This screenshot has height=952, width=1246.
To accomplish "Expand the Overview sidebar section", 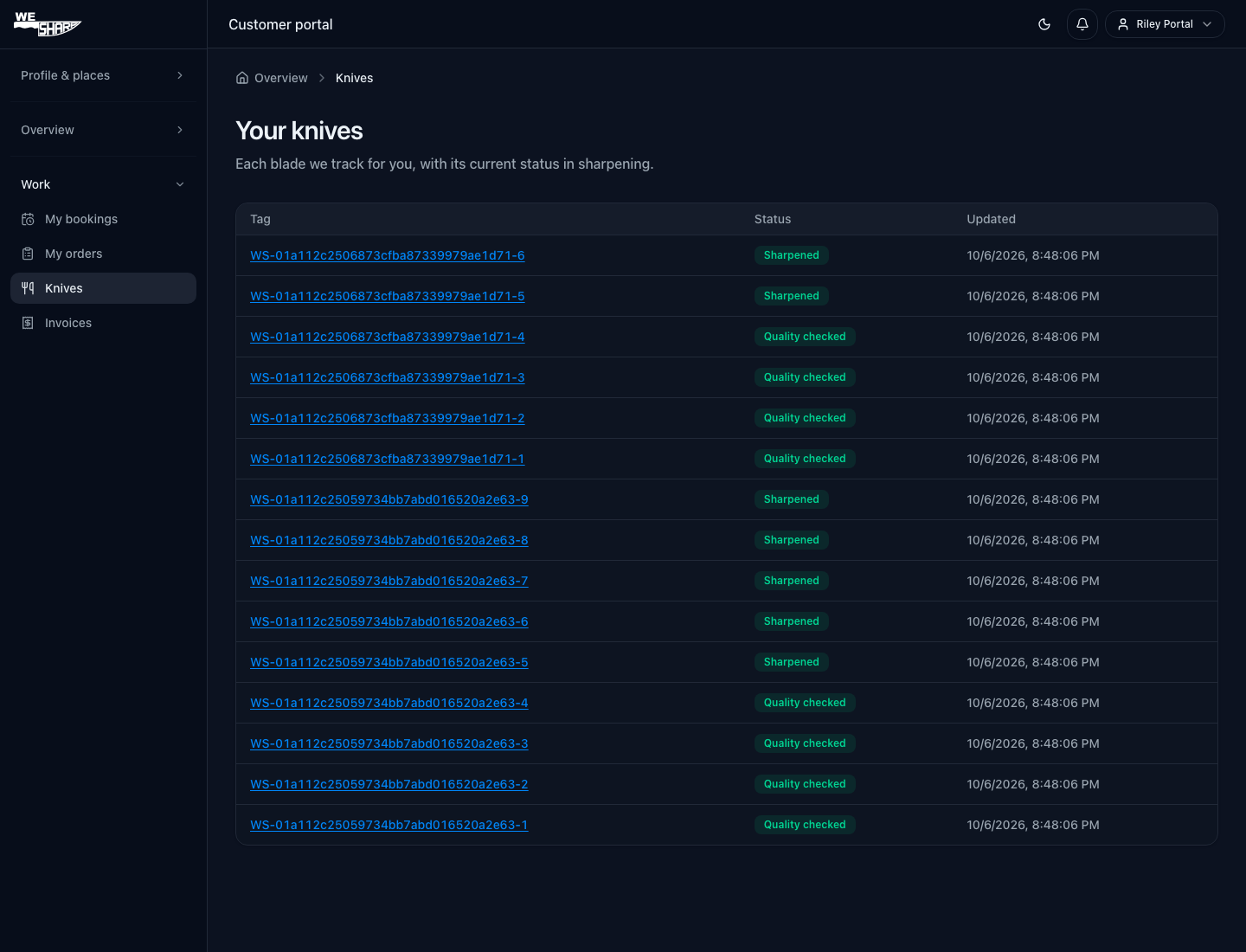I will [103, 130].
